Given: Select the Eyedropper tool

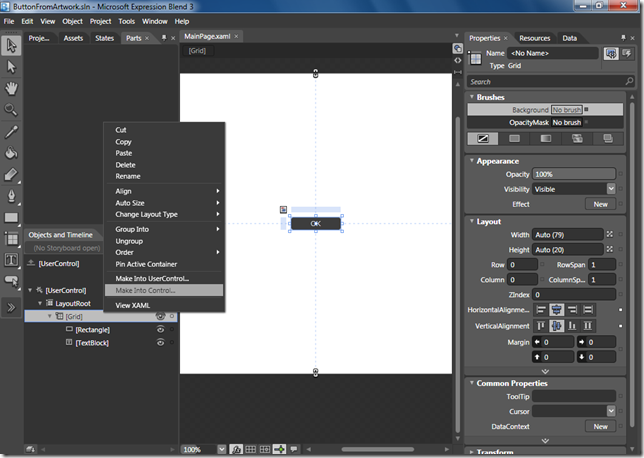Looking at the screenshot, I should (x=11, y=131).
